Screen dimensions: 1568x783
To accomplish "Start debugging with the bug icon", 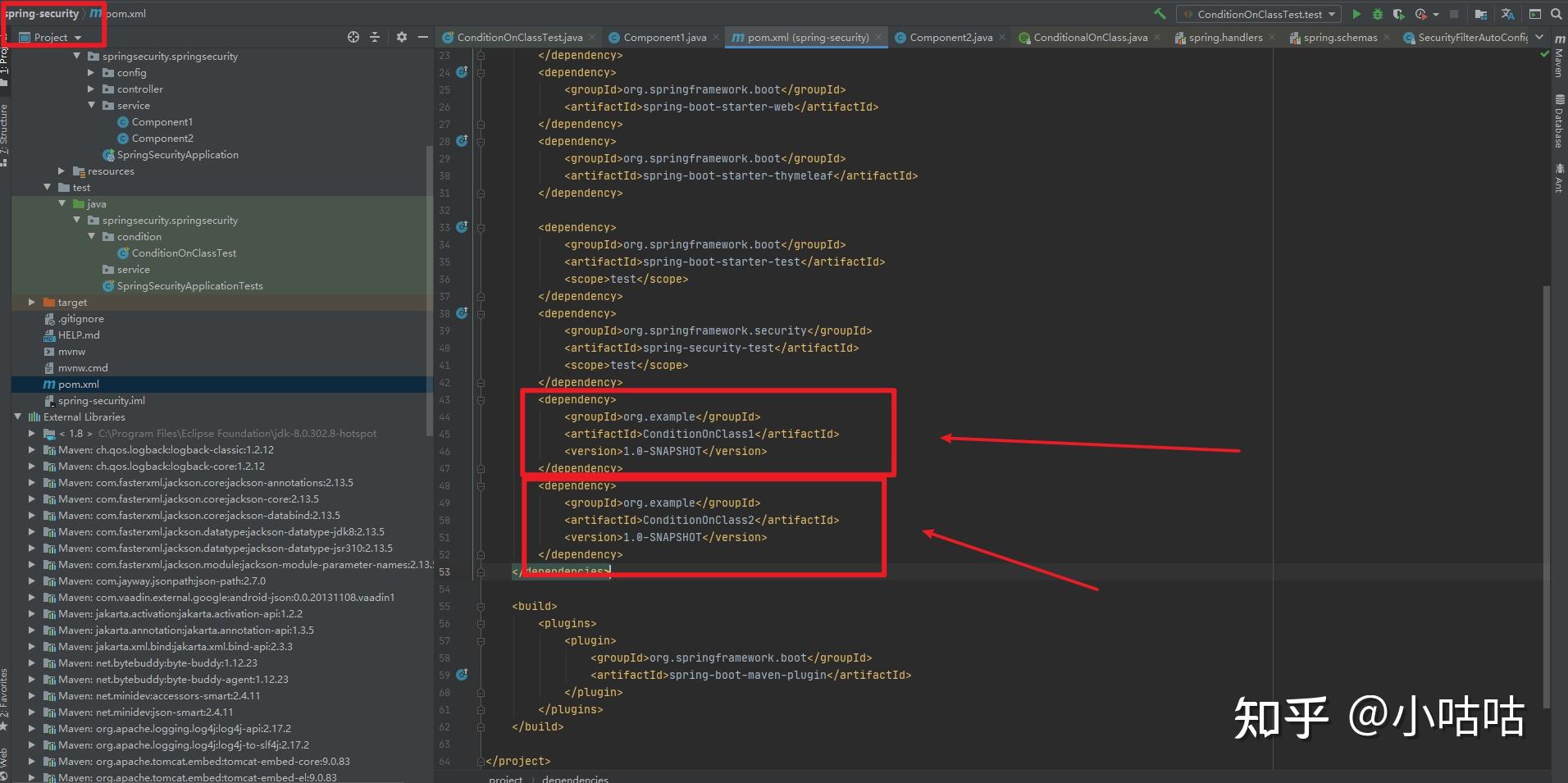I will pos(1378,14).
